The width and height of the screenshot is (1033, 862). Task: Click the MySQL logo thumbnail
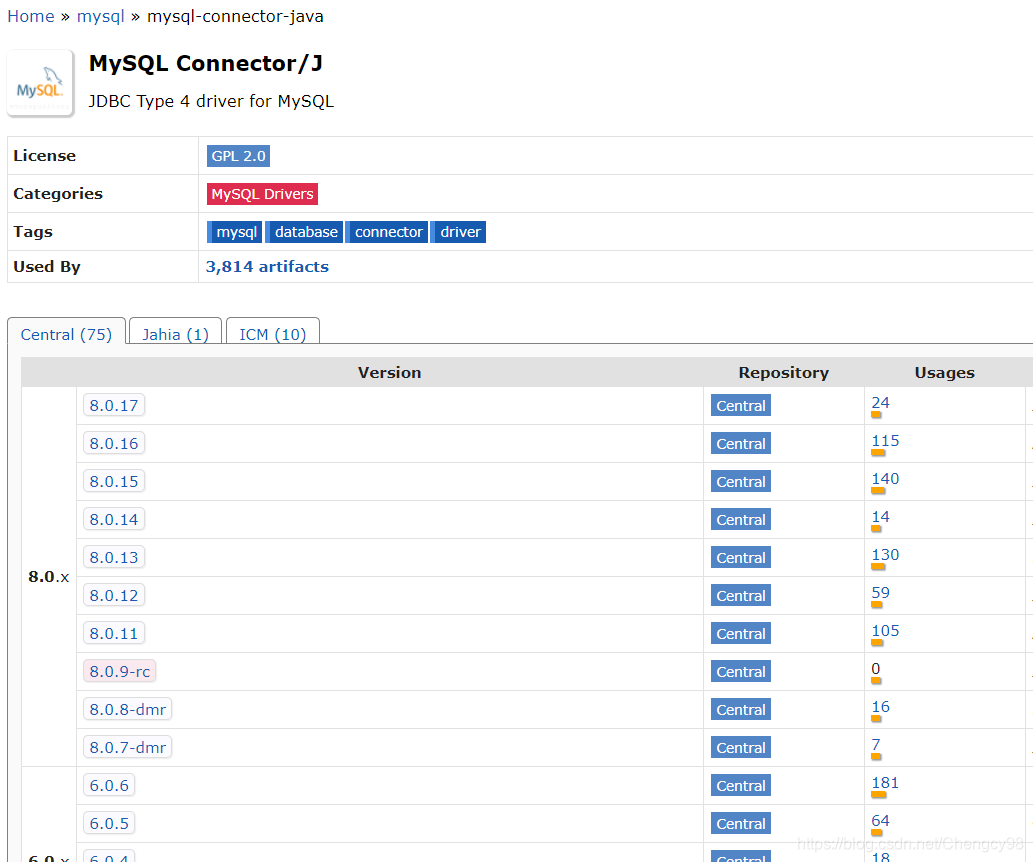coord(40,84)
